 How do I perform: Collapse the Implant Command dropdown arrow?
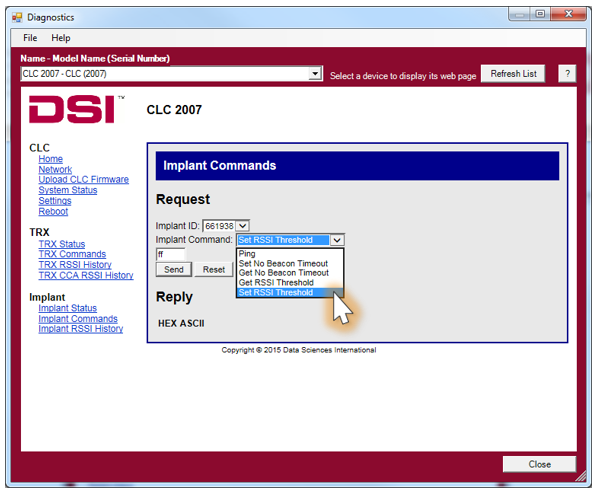tap(337, 240)
